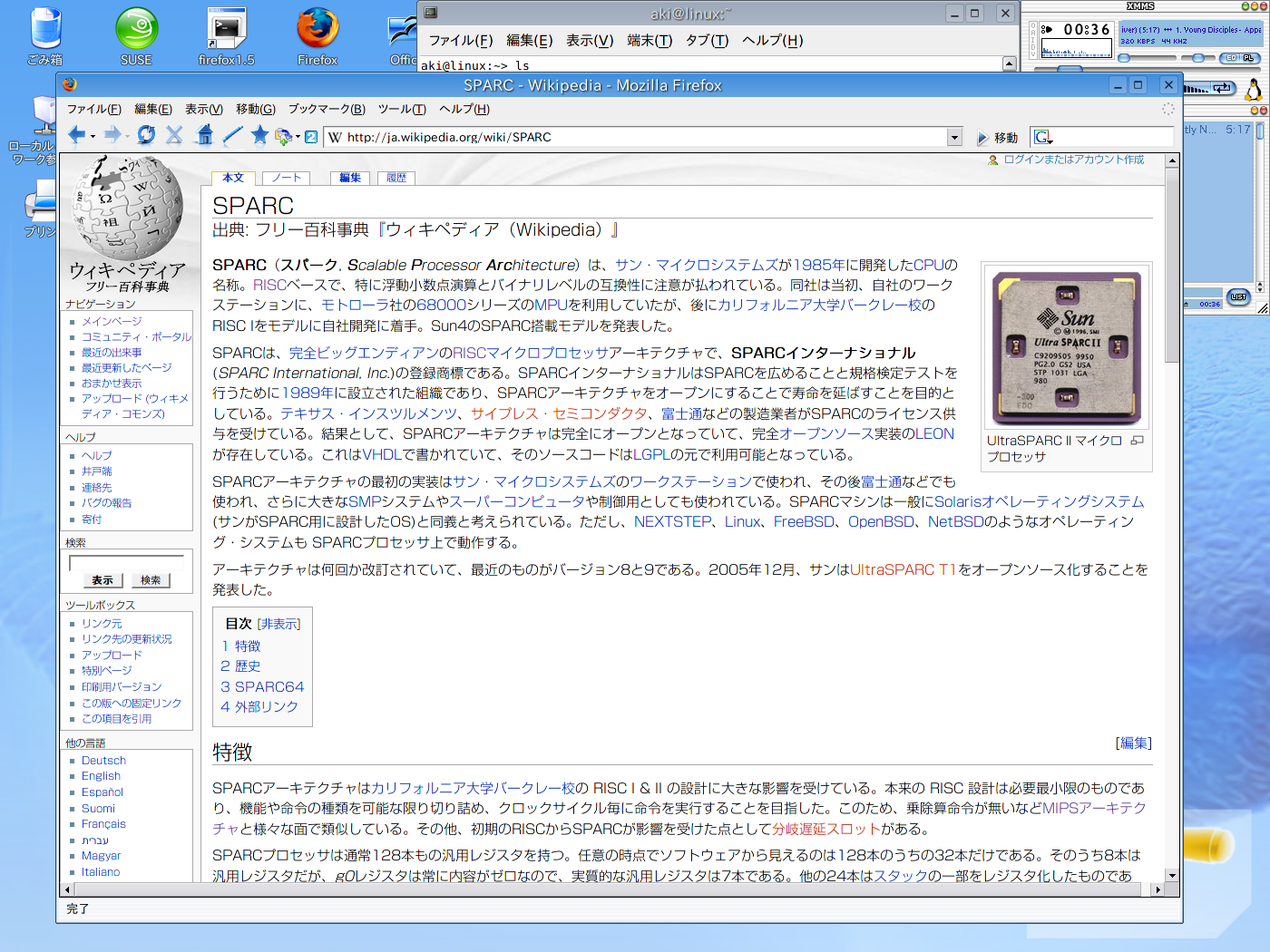Open the 編集 edit tab of the article
This screenshot has height=952, width=1270.
coord(350,178)
